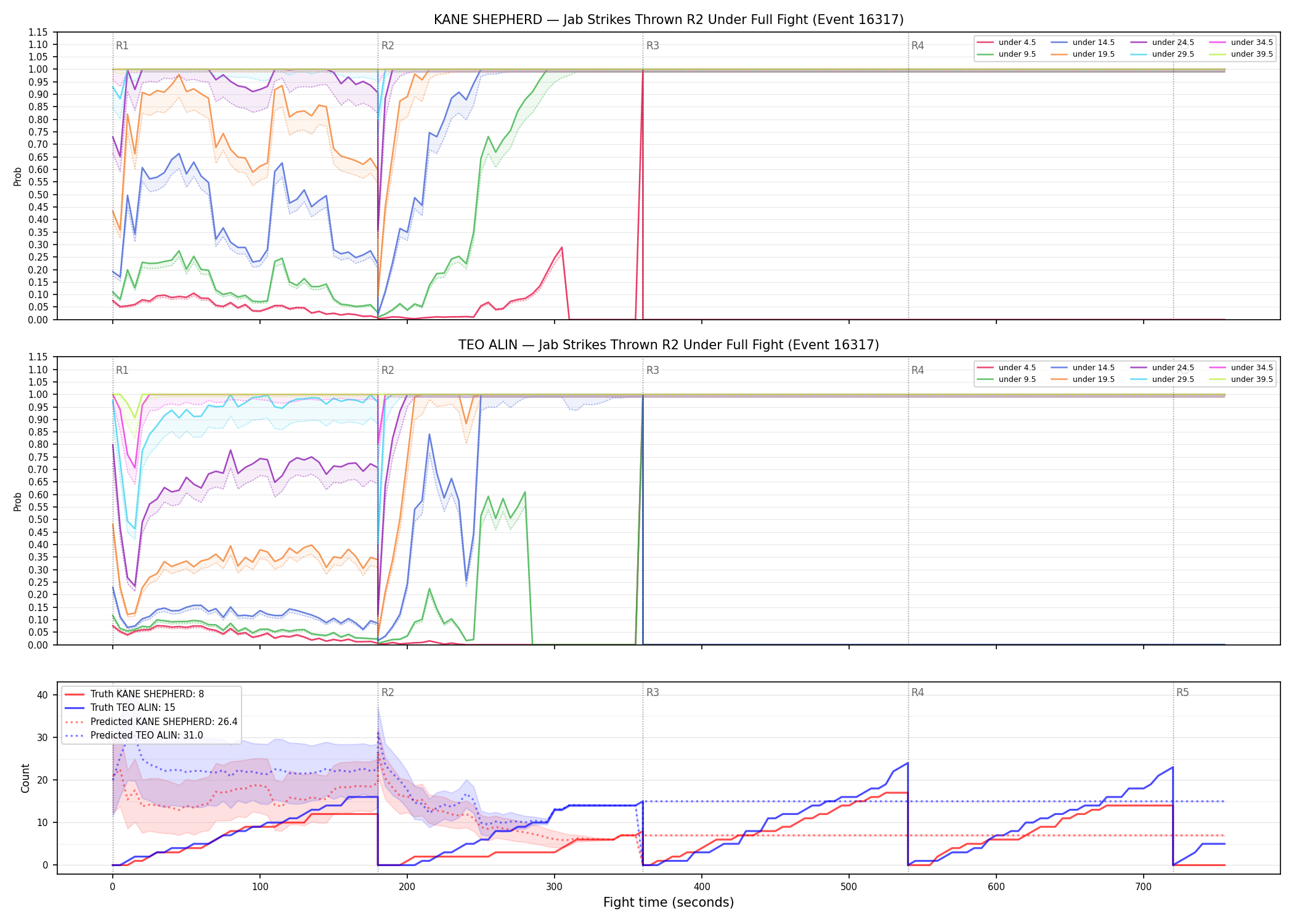The width and height of the screenshot is (1294, 924).
Task: Click the 600 tick on the fight time axis
Action: coord(996,887)
